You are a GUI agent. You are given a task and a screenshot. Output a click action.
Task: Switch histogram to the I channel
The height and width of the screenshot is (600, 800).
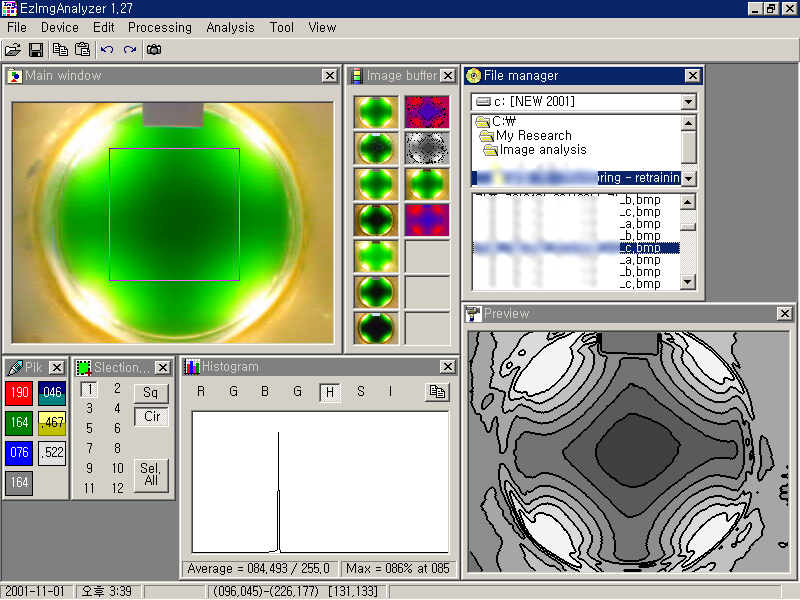click(390, 391)
